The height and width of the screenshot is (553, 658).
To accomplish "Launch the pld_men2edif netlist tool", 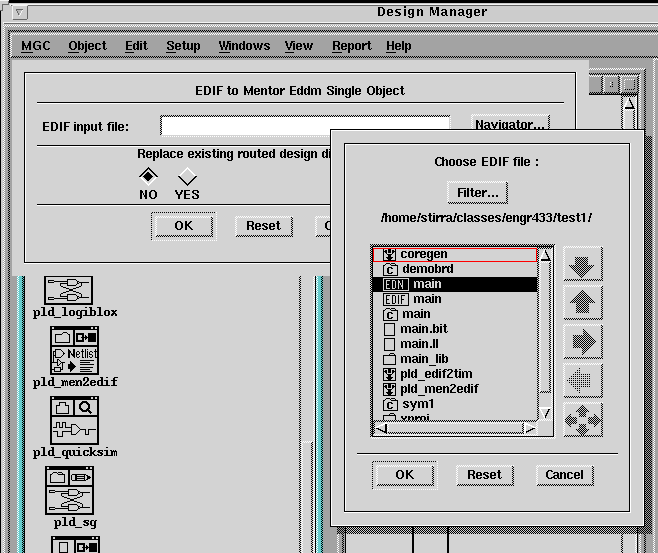I will coord(74,350).
